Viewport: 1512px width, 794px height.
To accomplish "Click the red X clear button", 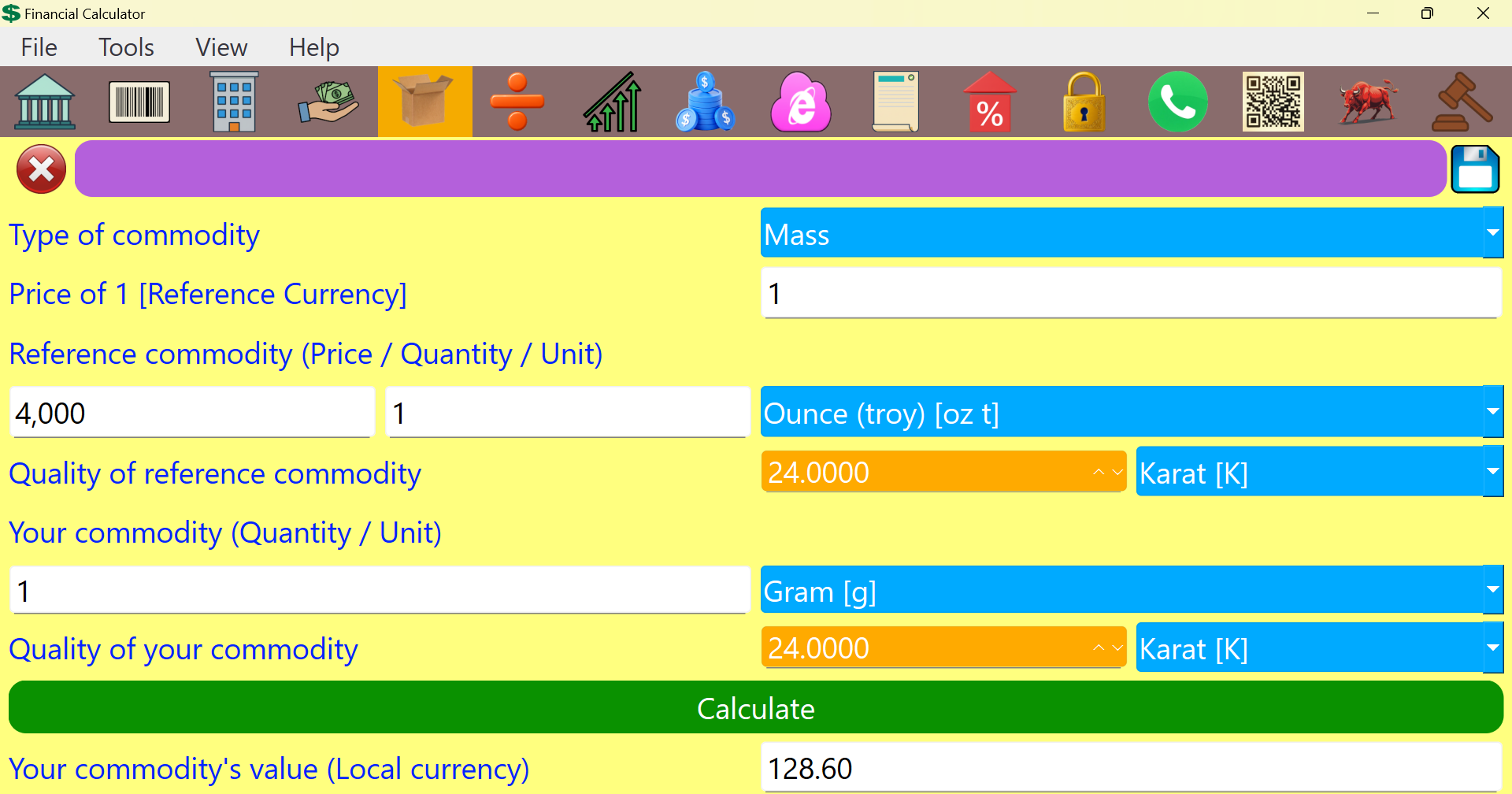I will tap(41, 169).
